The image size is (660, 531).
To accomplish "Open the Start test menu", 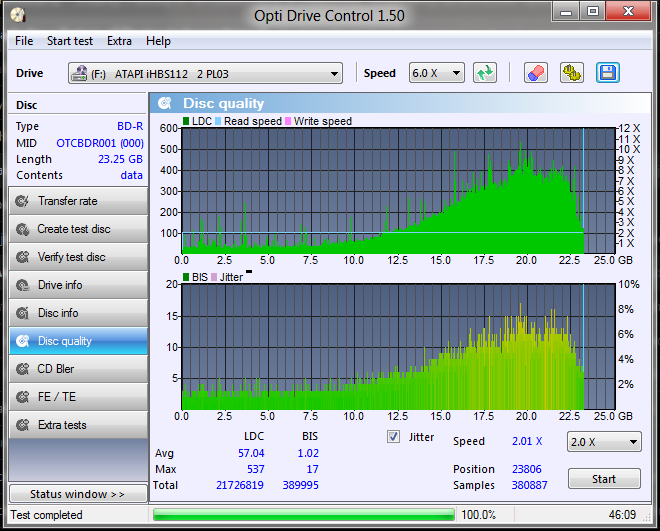I will tap(70, 41).
